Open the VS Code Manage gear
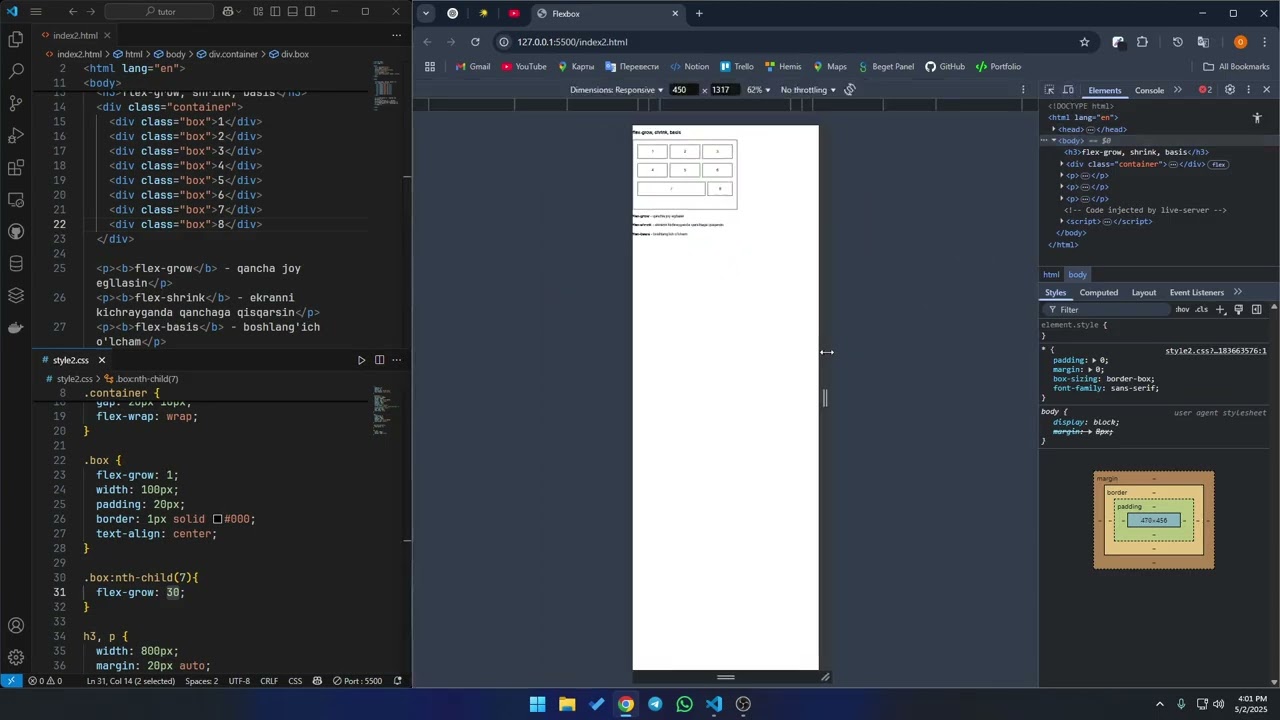The image size is (1280, 720). (16, 657)
